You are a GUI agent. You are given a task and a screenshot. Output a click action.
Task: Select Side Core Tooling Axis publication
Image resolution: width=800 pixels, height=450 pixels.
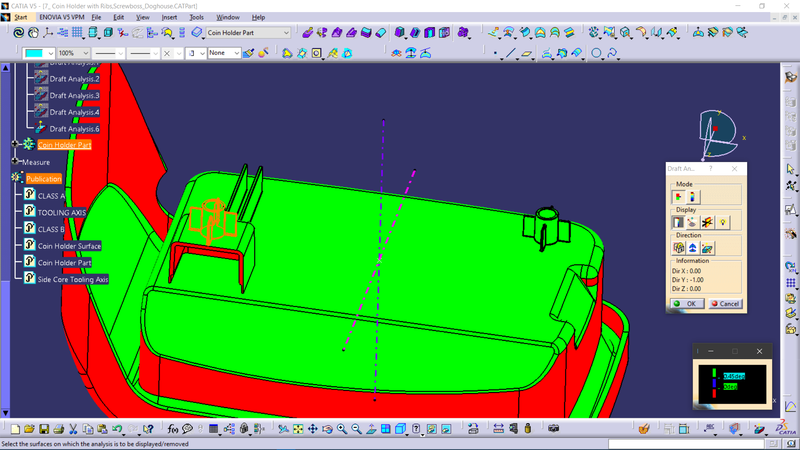[x=73, y=280]
